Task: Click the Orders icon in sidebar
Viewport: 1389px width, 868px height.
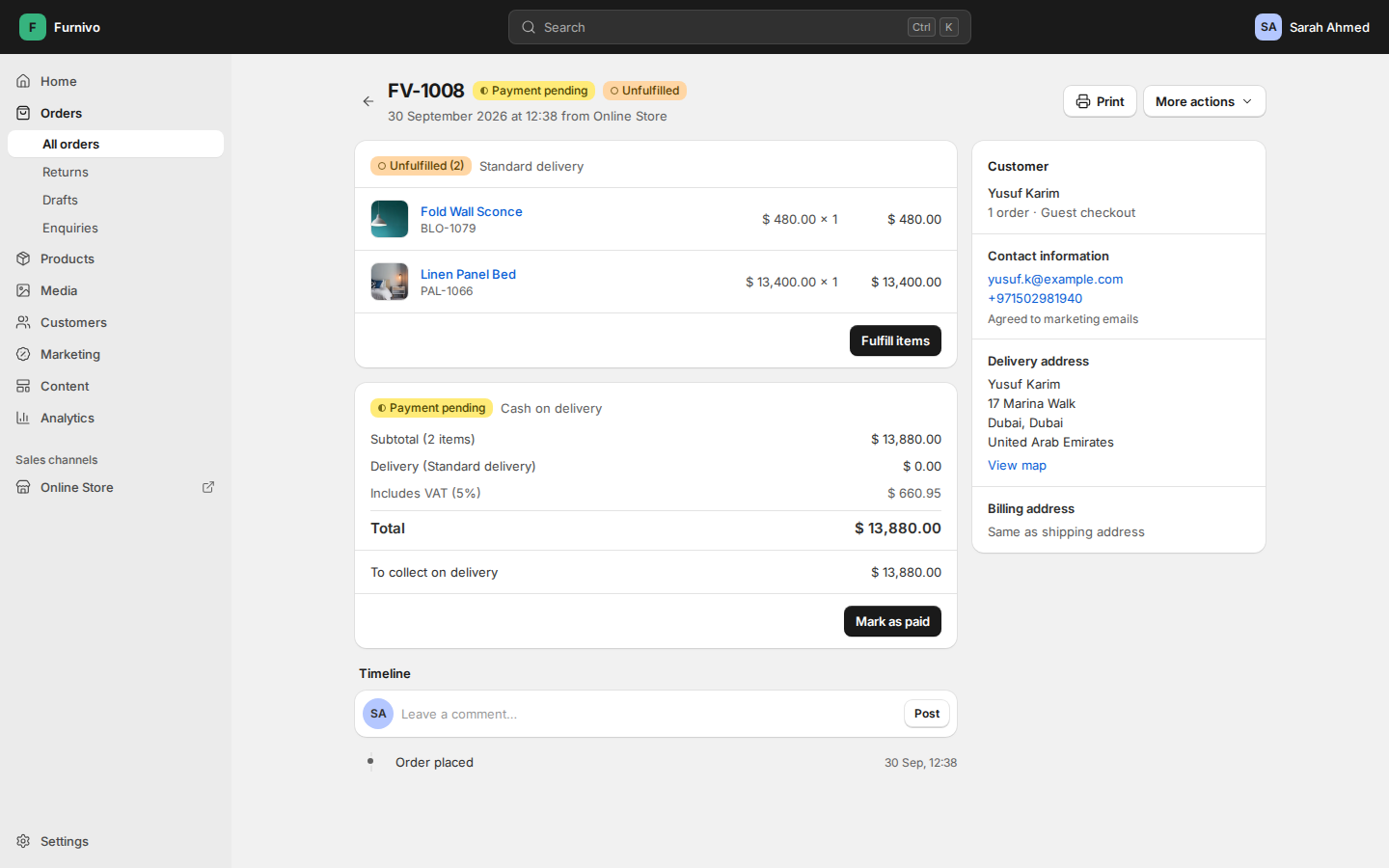Action: 23,113
